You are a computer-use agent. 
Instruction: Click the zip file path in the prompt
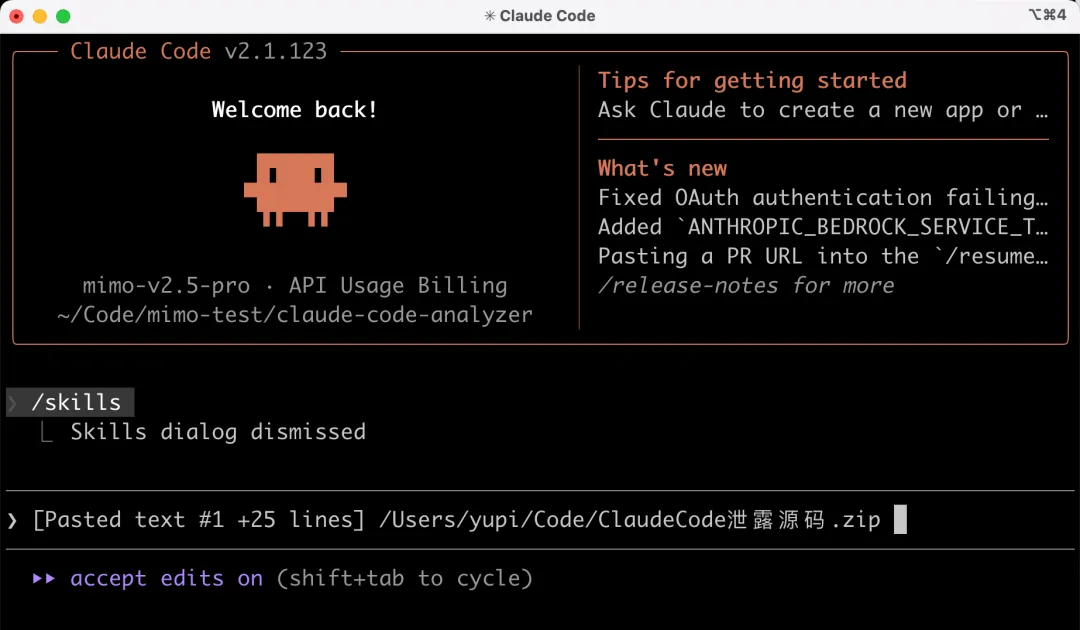pos(630,520)
